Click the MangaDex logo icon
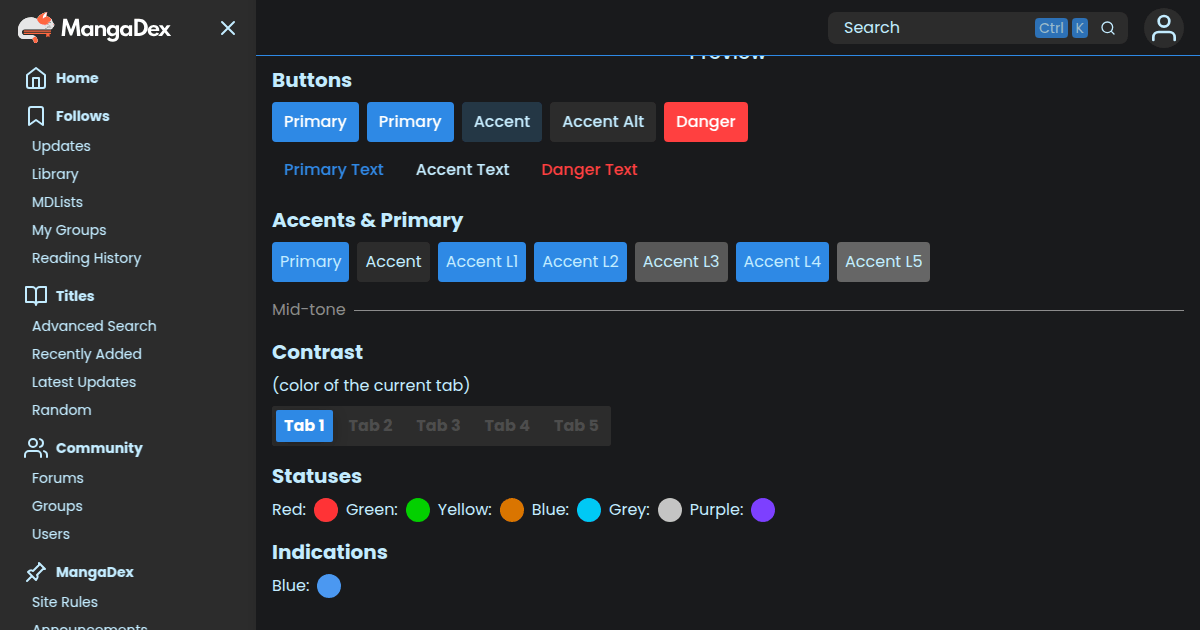Screen dimensions: 1200x630 (x=36, y=28)
